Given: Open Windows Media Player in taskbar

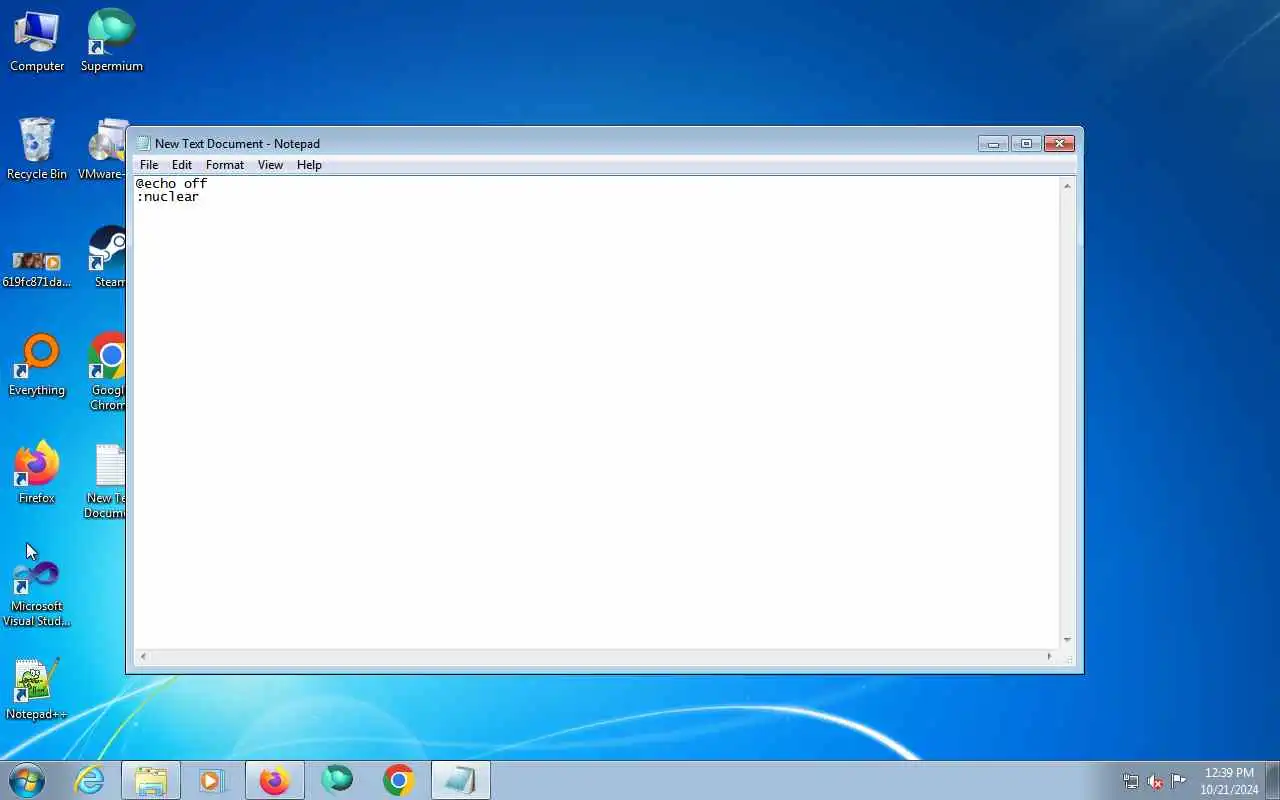Looking at the screenshot, I should pos(212,780).
